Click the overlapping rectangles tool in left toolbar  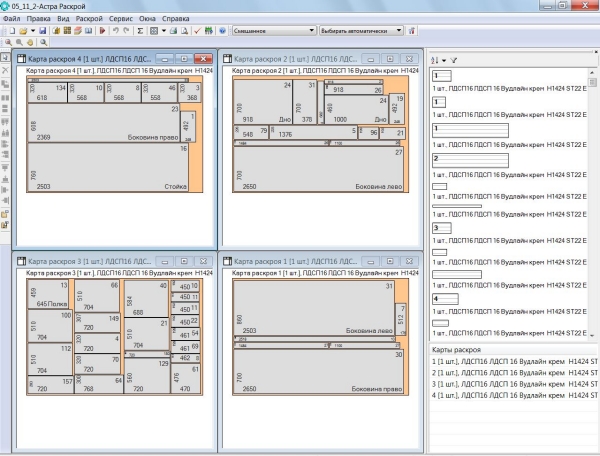coord(5,84)
